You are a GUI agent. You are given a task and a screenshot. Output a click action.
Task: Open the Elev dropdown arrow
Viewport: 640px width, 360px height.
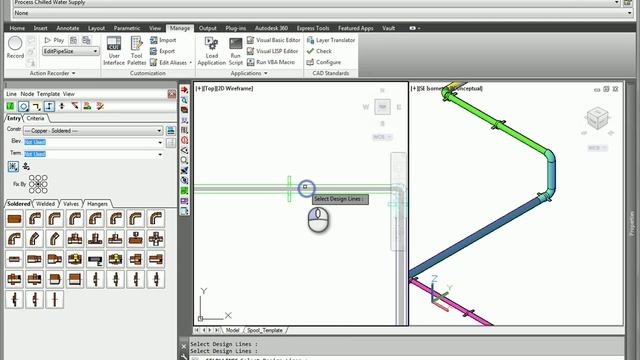tap(160, 142)
